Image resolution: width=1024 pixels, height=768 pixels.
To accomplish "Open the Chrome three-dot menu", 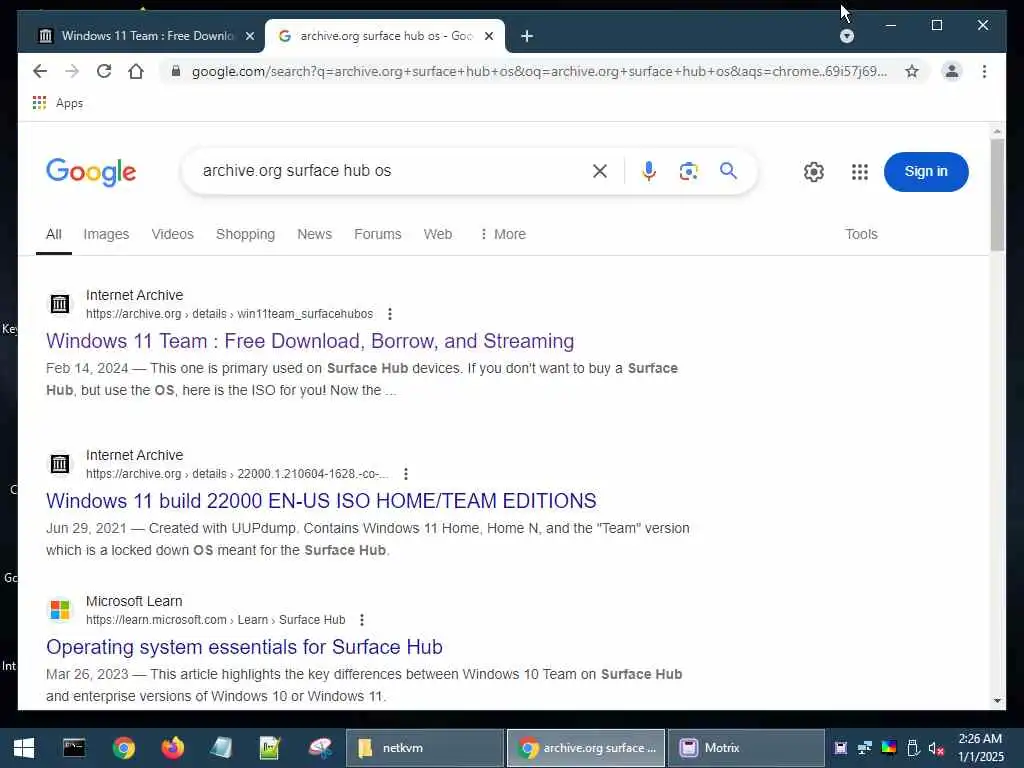I will click(984, 71).
